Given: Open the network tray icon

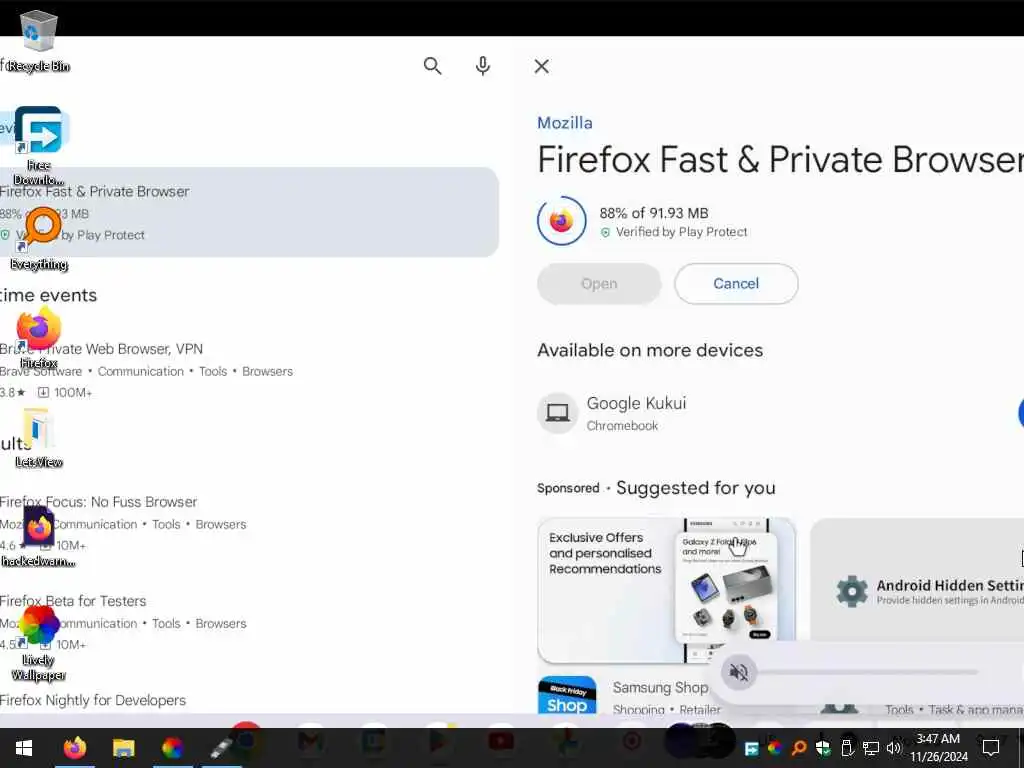Looking at the screenshot, I should pos(871,748).
